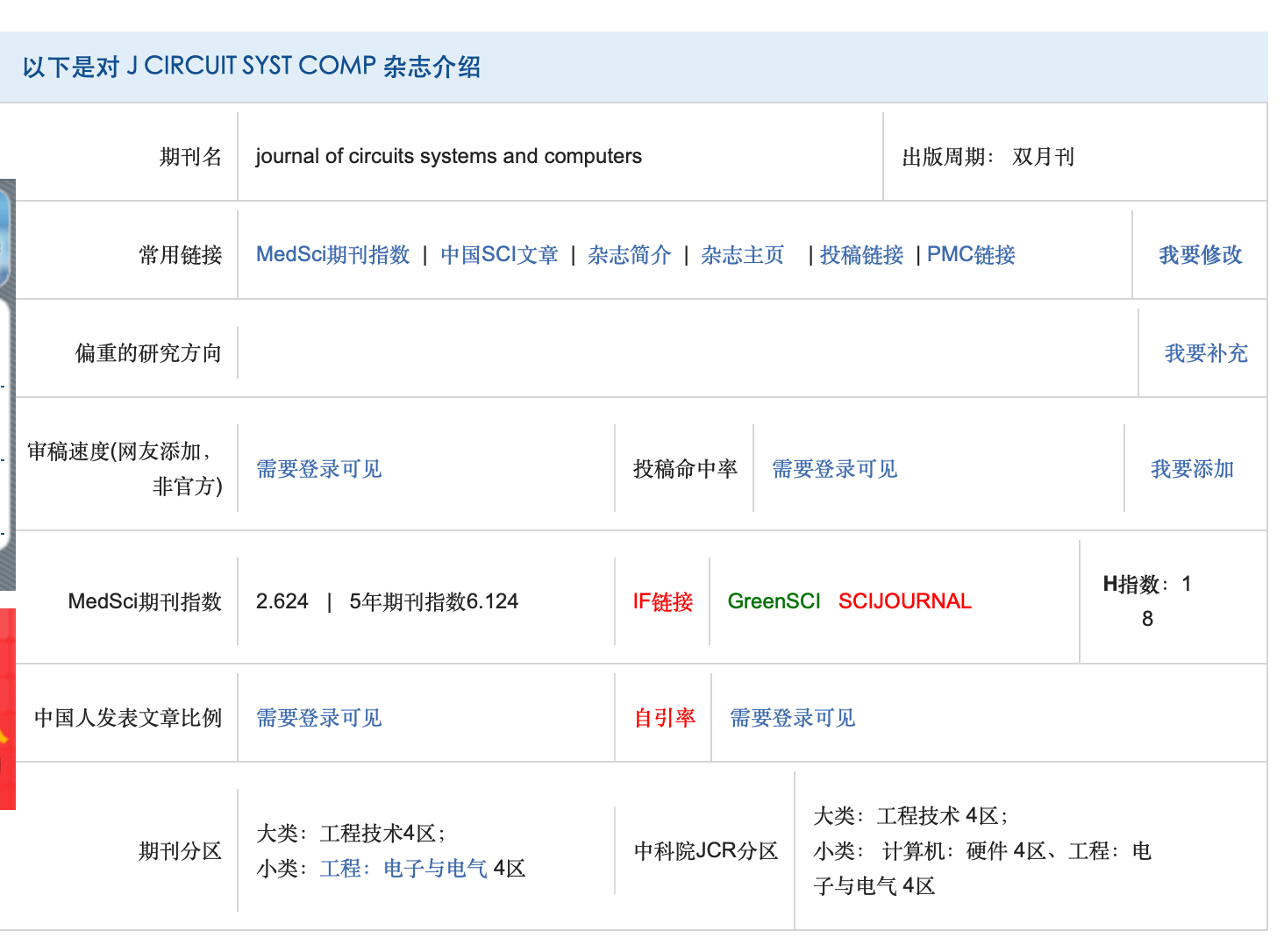The height and width of the screenshot is (952, 1284).
Task: Click 我要添加 for review speed
Action: coord(1192,469)
